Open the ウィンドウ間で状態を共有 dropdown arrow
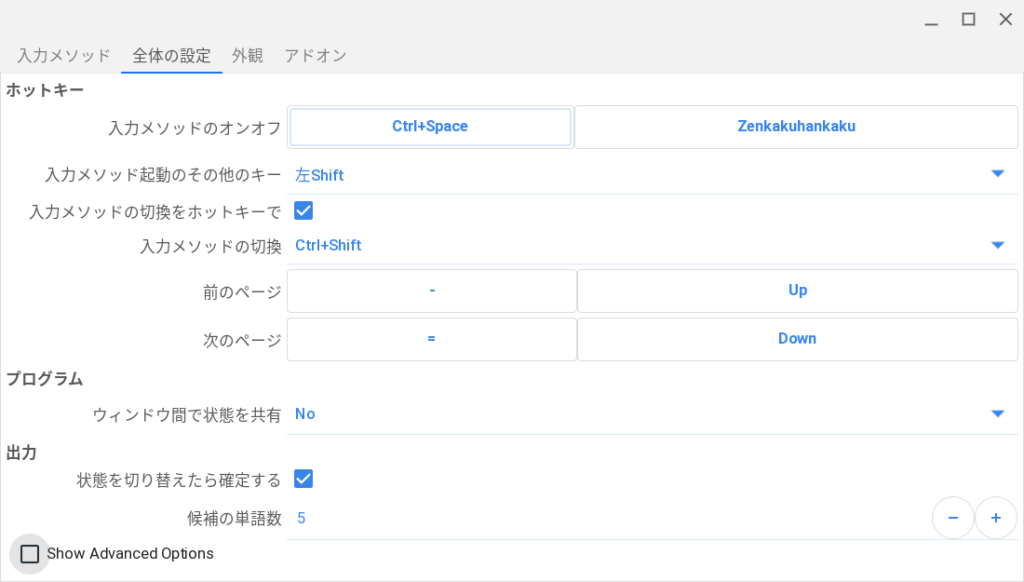 point(997,413)
